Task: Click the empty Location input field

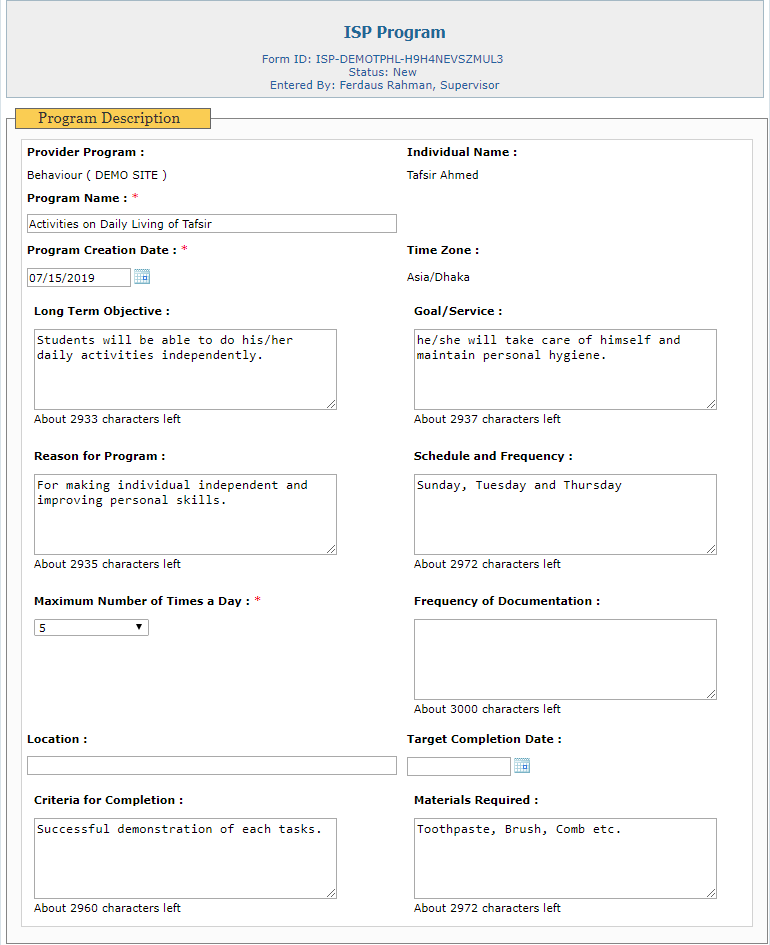Action: pyautogui.click(x=212, y=765)
